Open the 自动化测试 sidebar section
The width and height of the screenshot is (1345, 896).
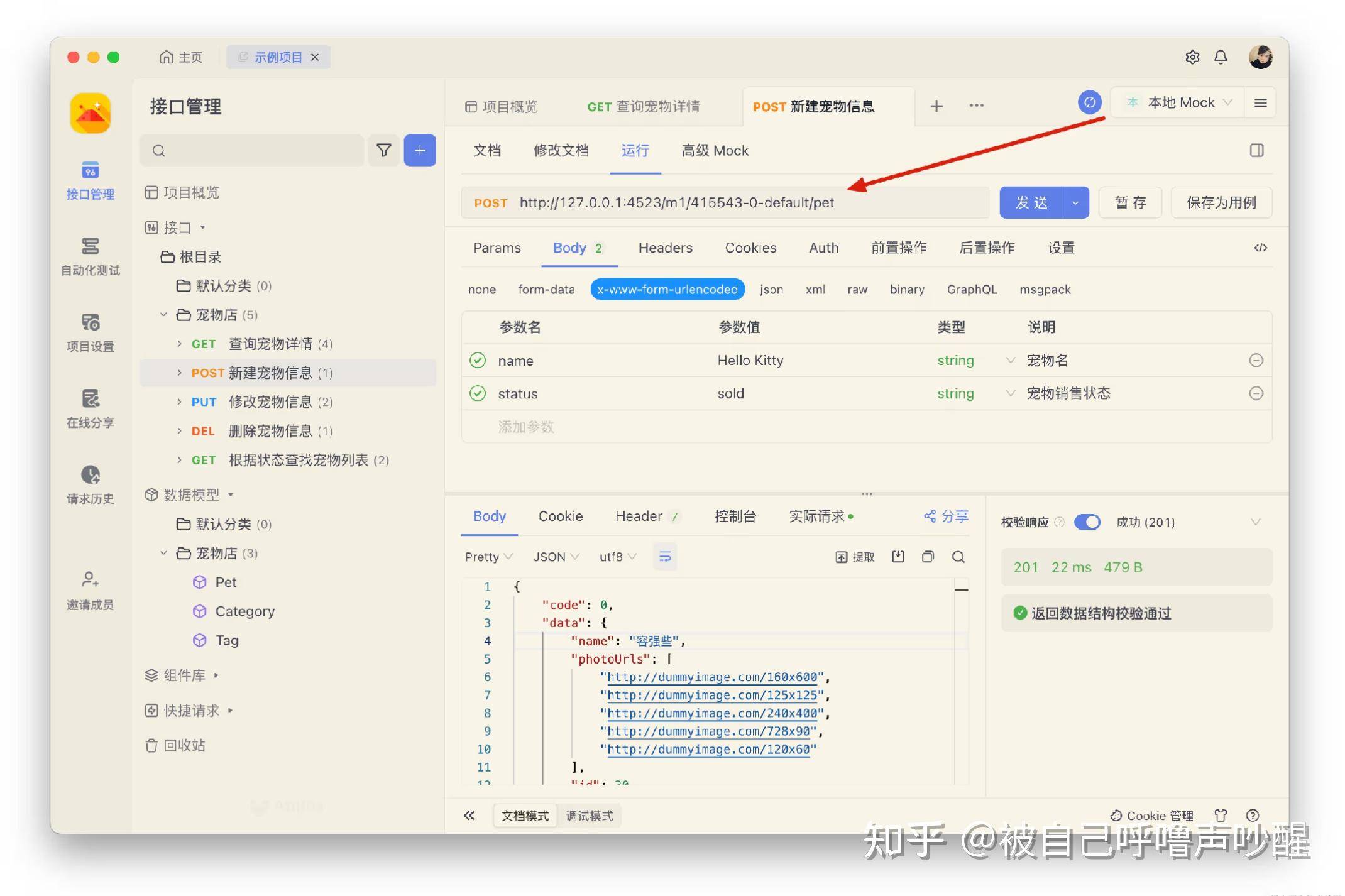[90, 256]
